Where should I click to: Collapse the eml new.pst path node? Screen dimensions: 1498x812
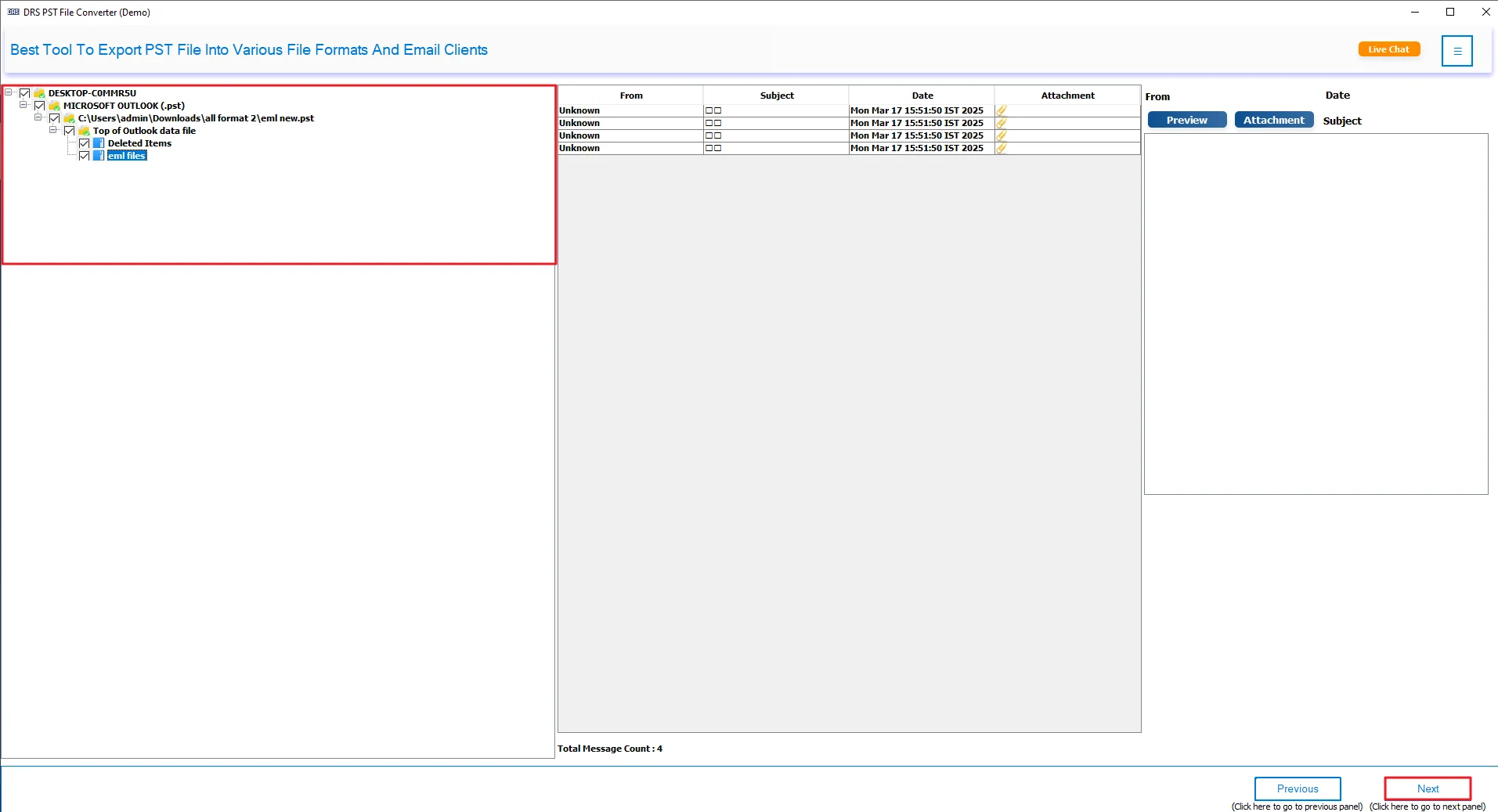tap(38, 117)
